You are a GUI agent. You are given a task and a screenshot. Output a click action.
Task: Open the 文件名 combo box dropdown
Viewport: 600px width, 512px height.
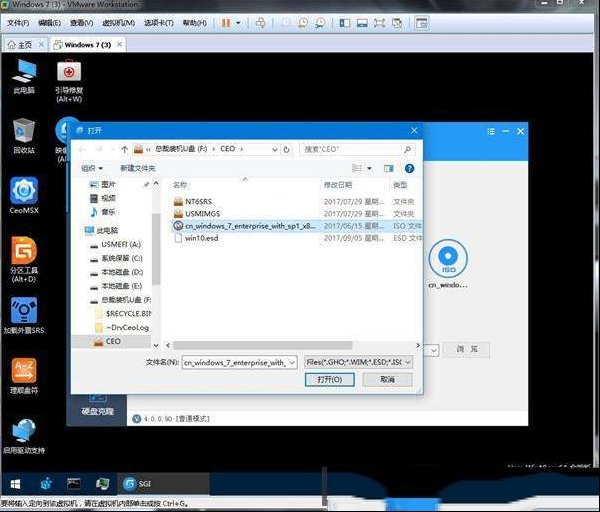click(x=292, y=362)
